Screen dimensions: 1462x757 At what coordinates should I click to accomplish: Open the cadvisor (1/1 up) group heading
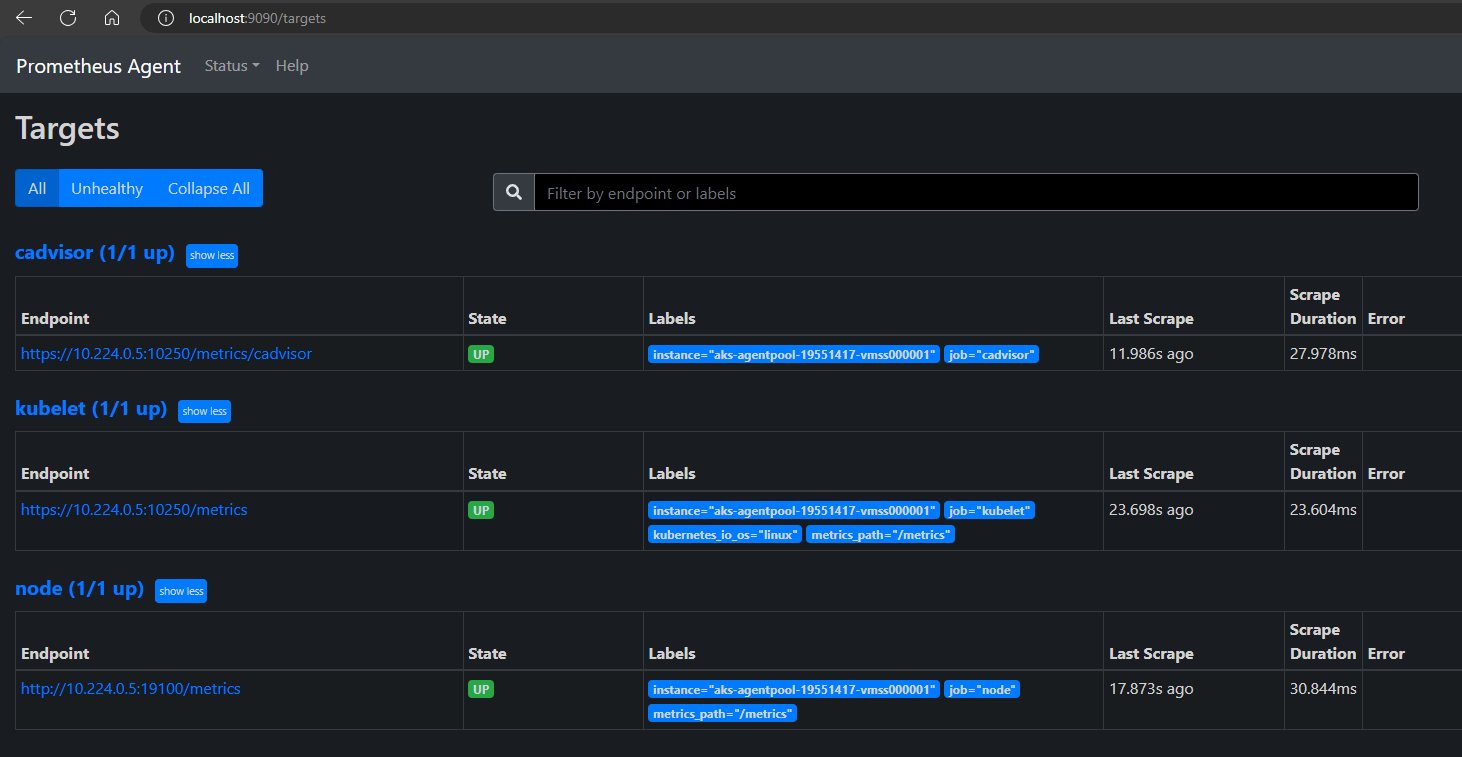(x=95, y=253)
